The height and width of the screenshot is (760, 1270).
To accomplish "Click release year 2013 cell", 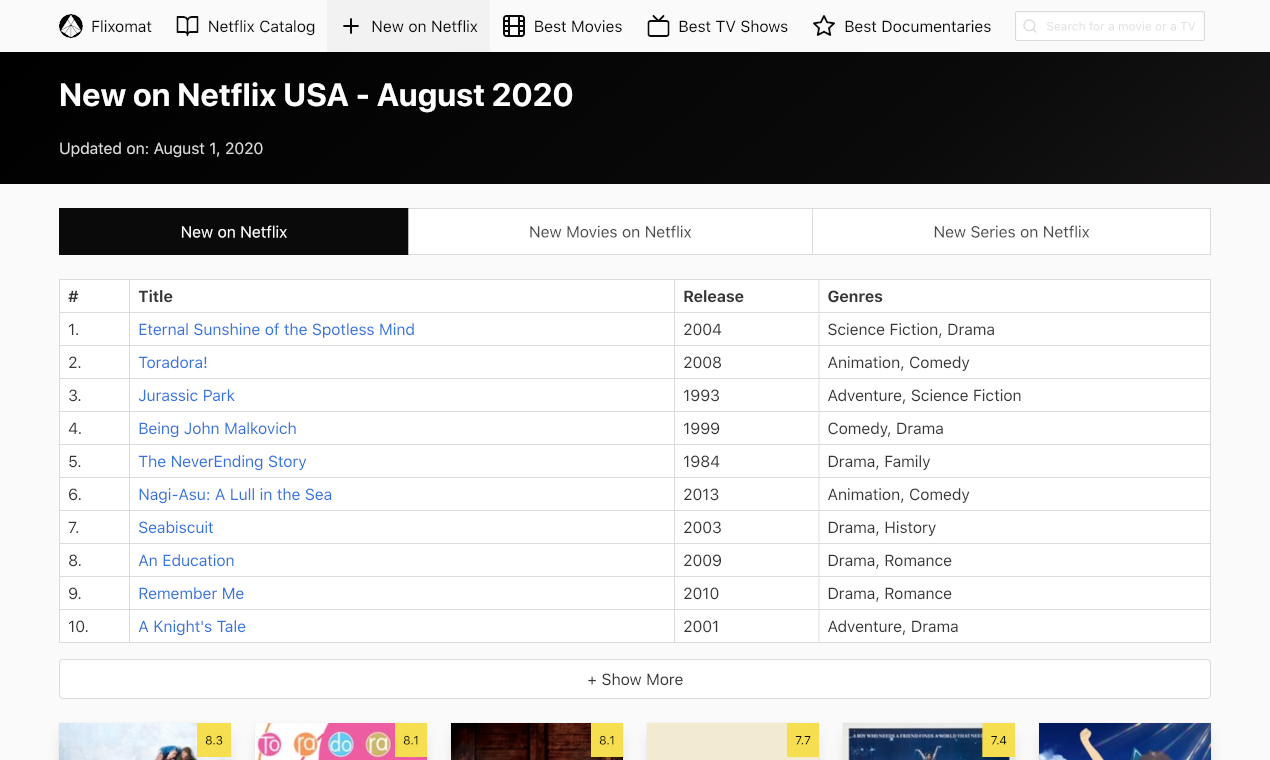I will pyautogui.click(x=746, y=494).
